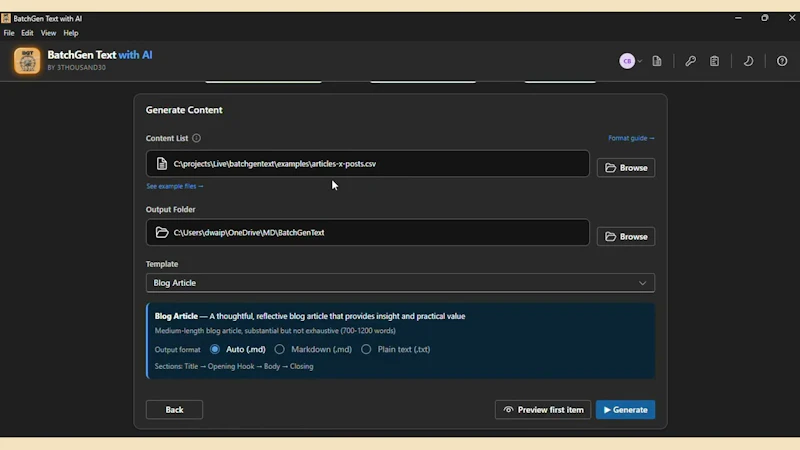Click the Content List path input field

coord(367,164)
